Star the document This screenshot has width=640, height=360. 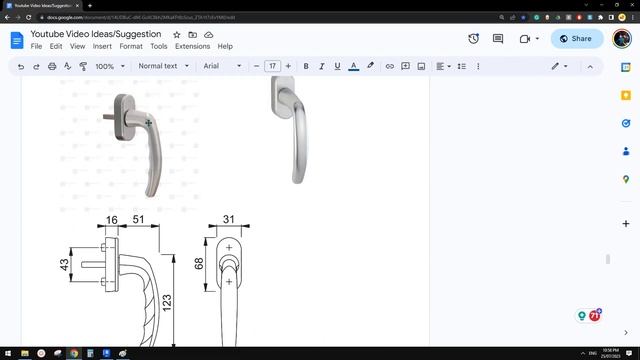177,35
